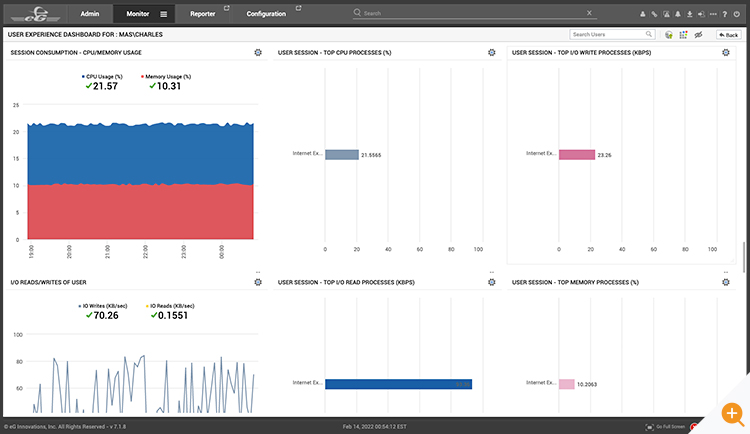Click the IO Writes value 70.26
The width and height of the screenshot is (750, 434).
[x=106, y=315]
